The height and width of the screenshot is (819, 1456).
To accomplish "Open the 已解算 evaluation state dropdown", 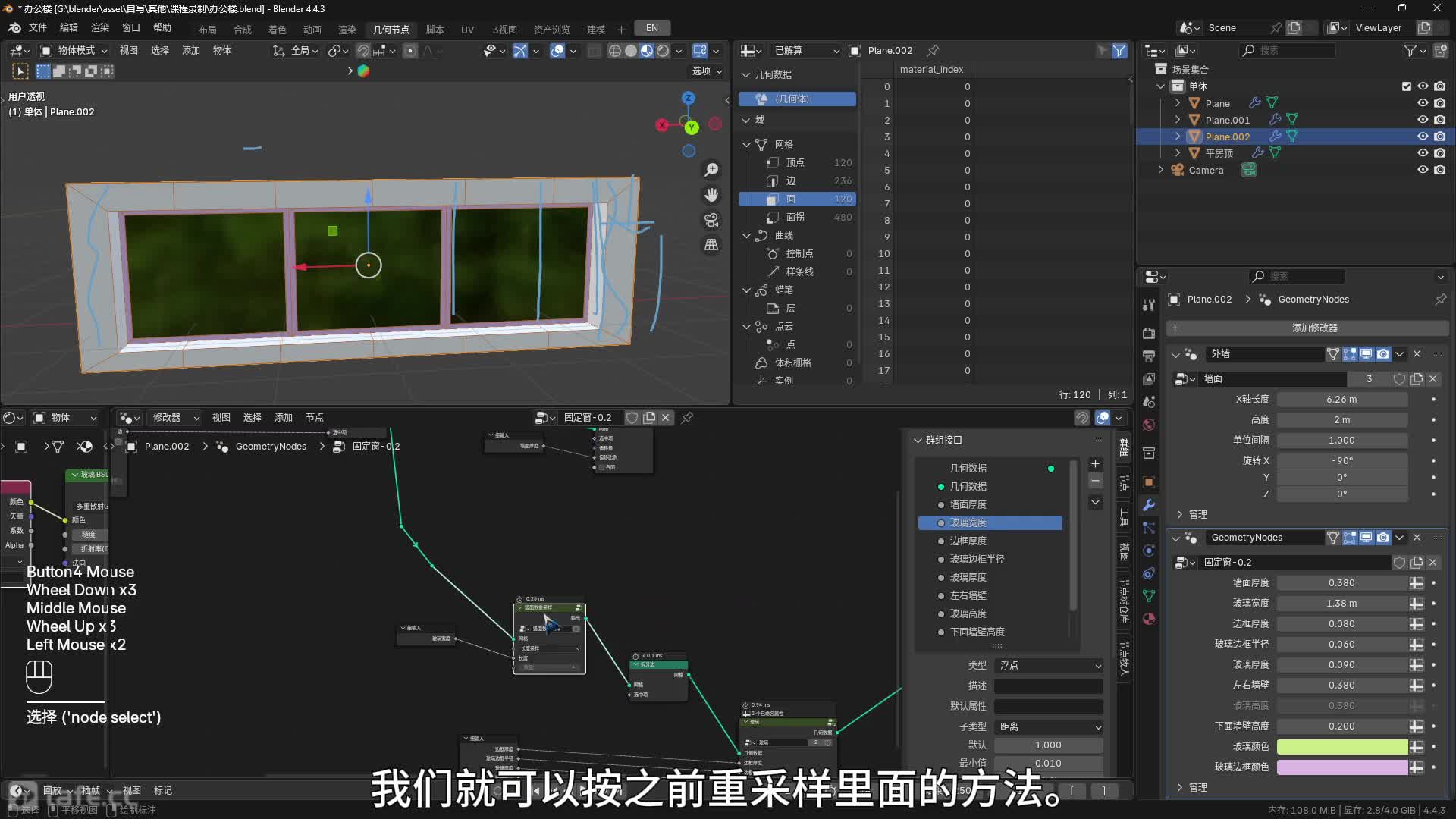I will tap(805, 51).
